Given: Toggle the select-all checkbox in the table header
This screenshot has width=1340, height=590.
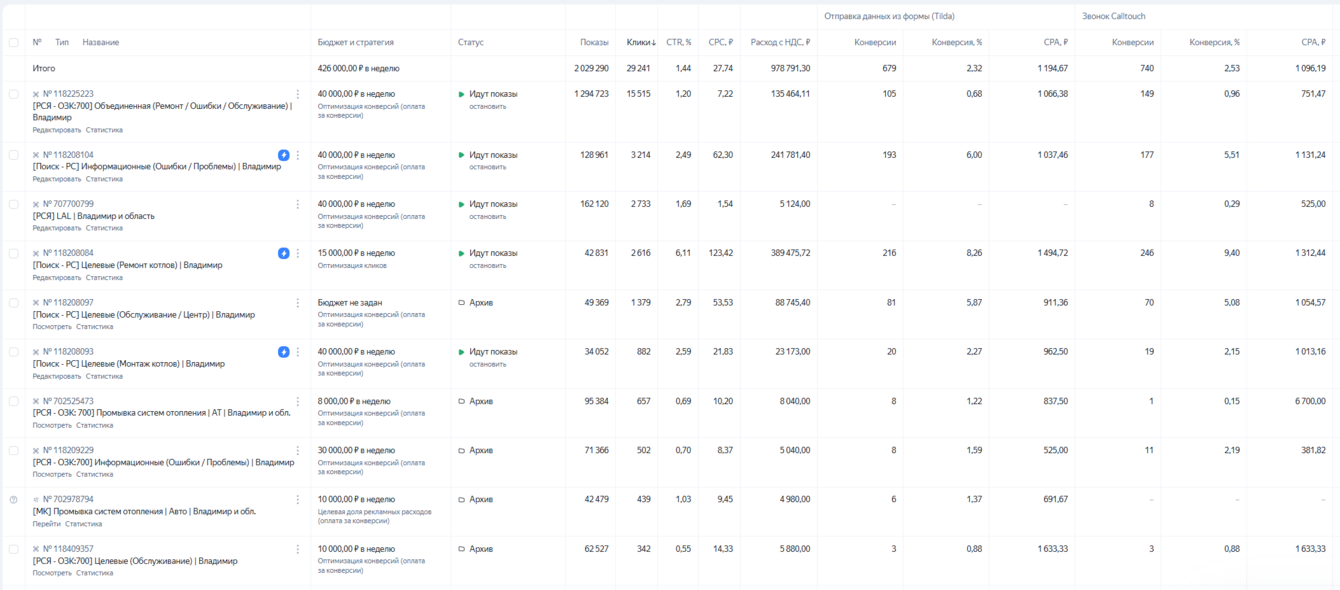Looking at the screenshot, I should click(13, 43).
